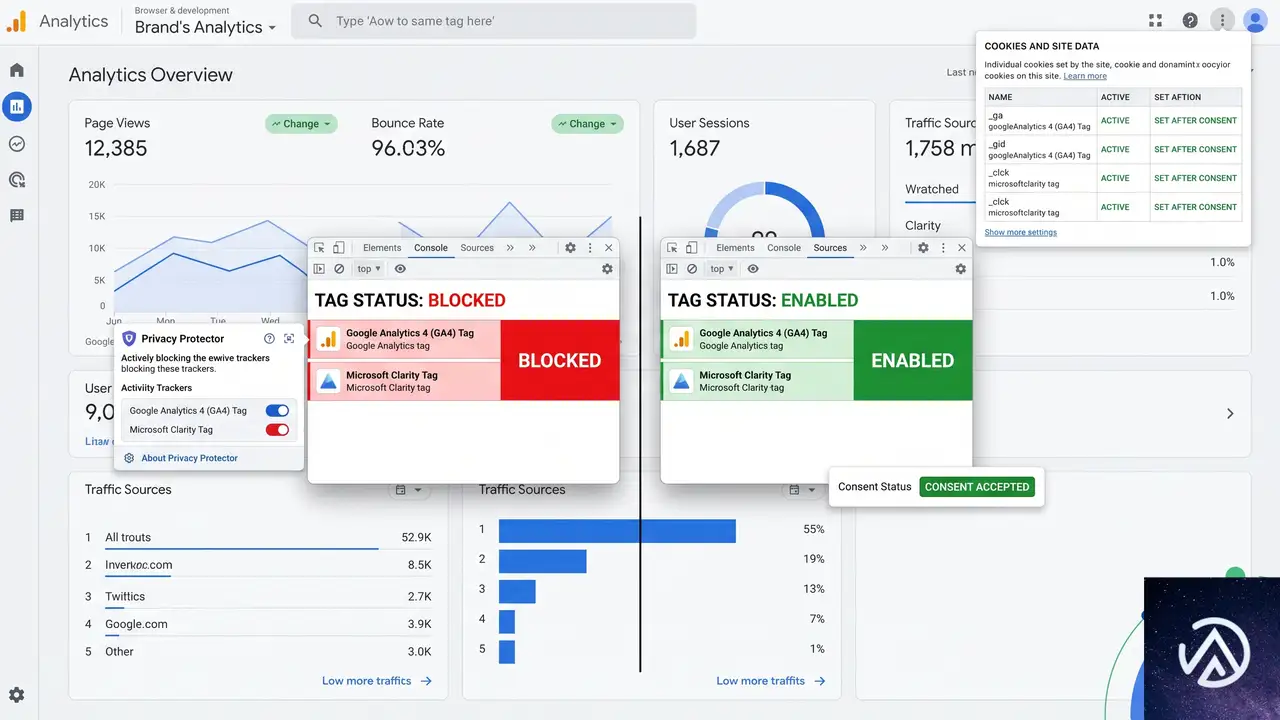The height and width of the screenshot is (720, 1280).
Task: Expand the right chevron arrow on the row card
Action: pos(1230,413)
